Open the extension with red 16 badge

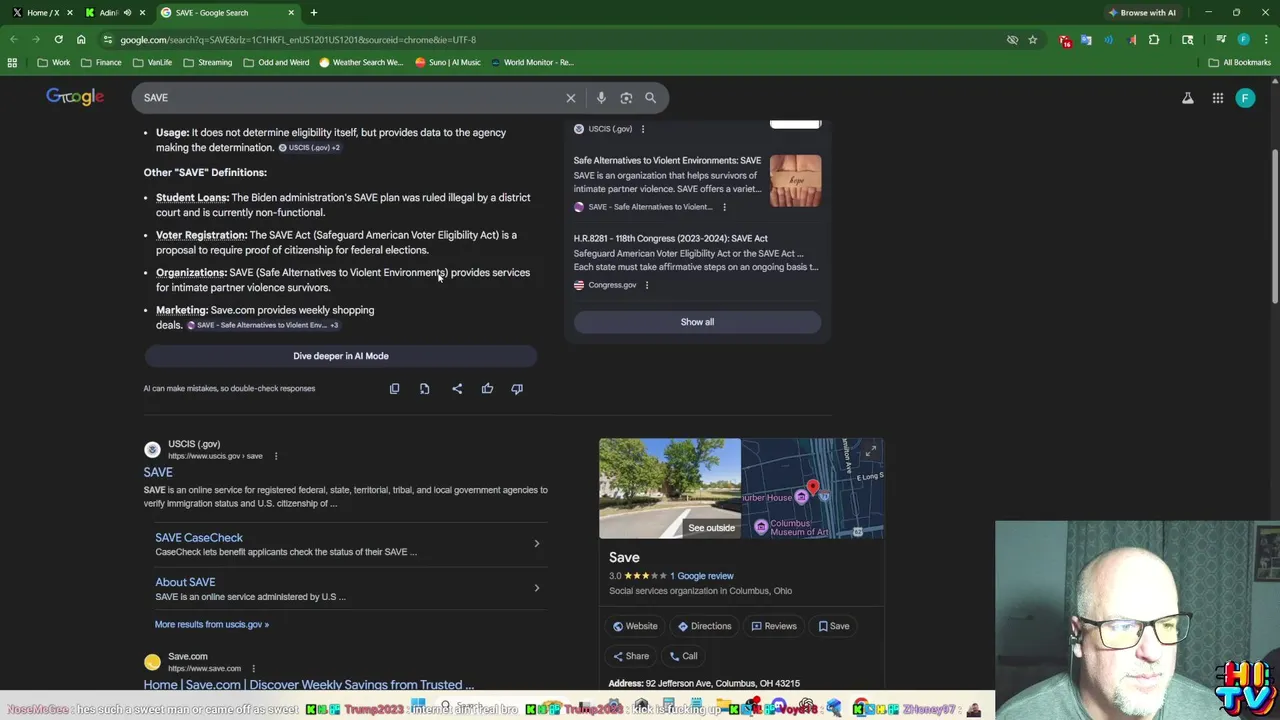(x=1064, y=40)
